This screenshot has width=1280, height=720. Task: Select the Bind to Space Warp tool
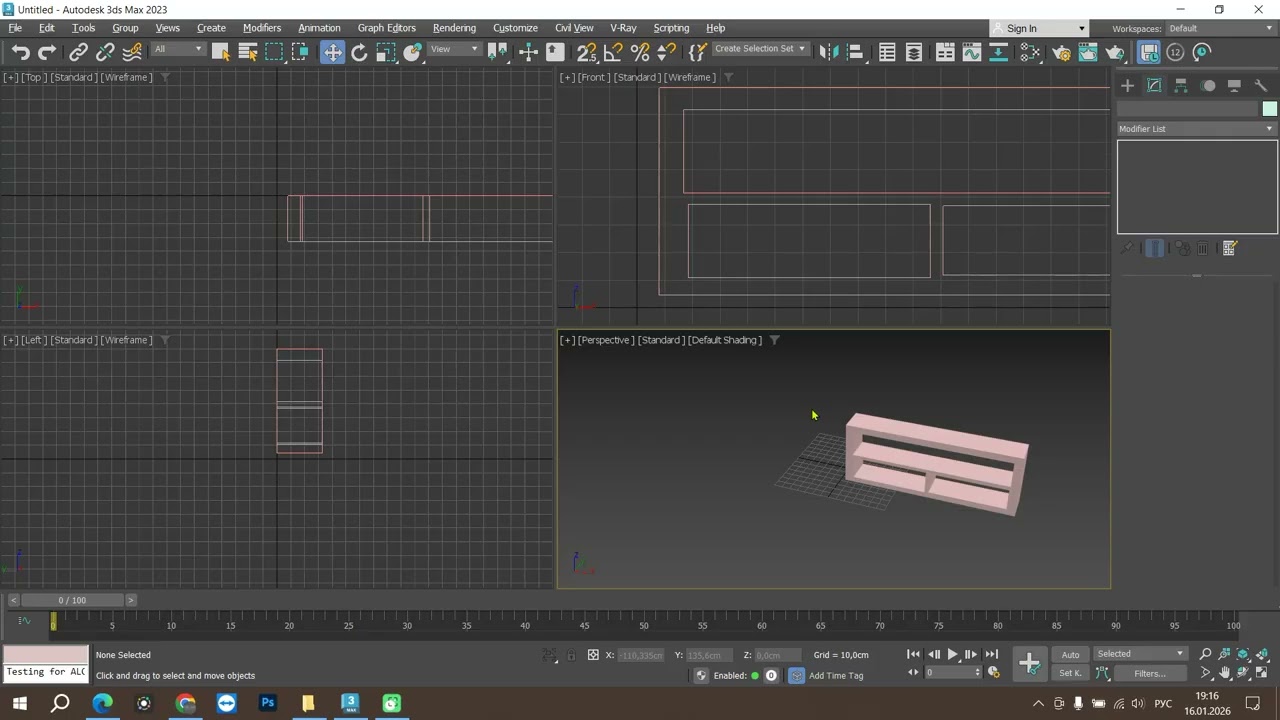click(x=132, y=52)
